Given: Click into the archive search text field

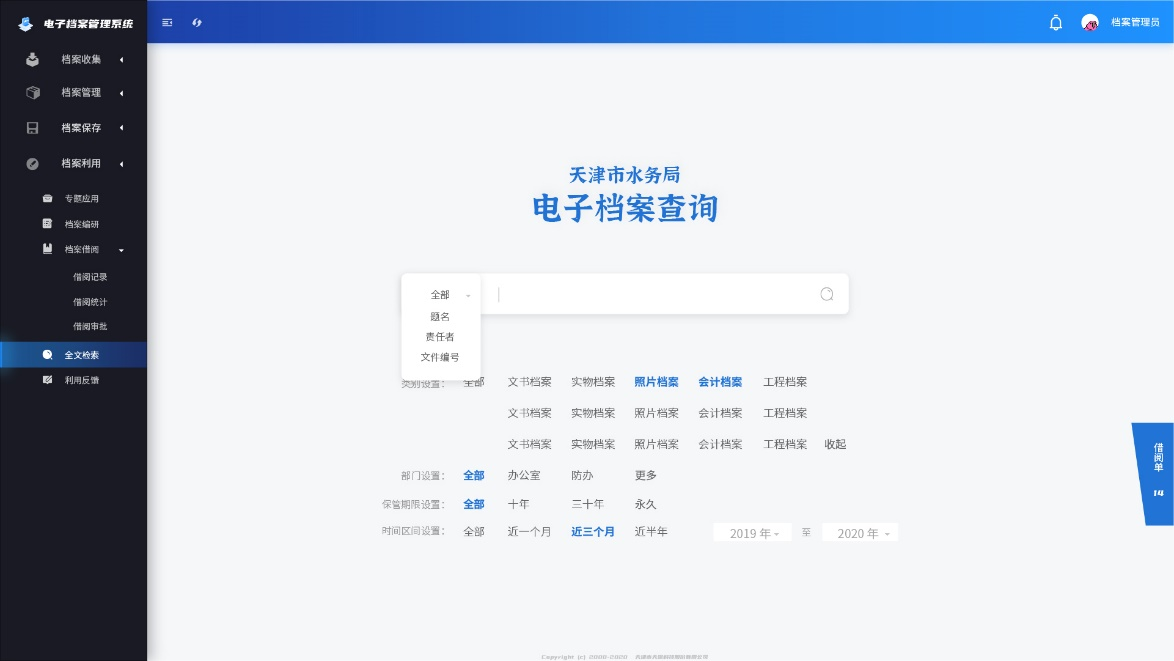Looking at the screenshot, I should coord(655,294).
